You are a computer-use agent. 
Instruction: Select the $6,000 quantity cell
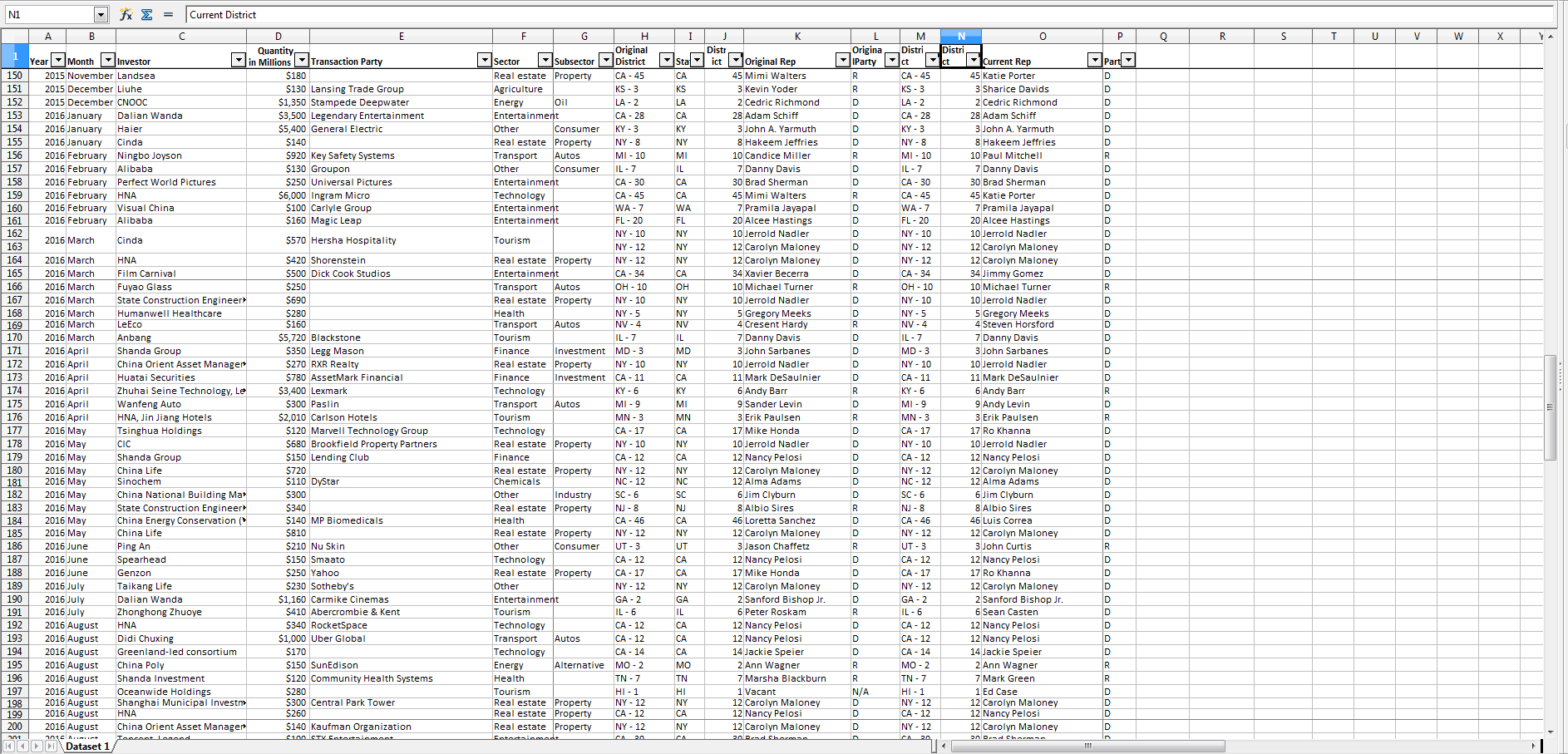click(x=278, y=195)
